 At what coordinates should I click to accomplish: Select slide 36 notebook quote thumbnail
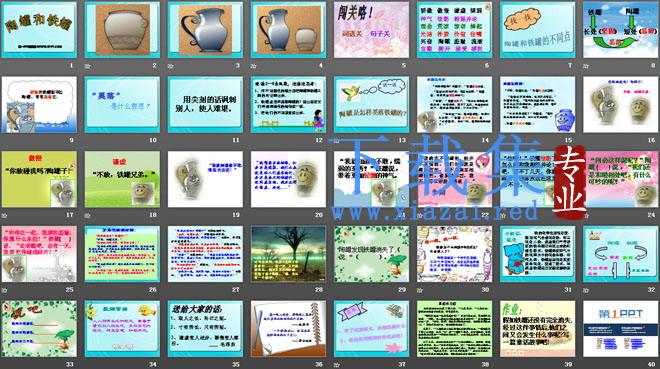pyautogui.click(x=288, y=329)
